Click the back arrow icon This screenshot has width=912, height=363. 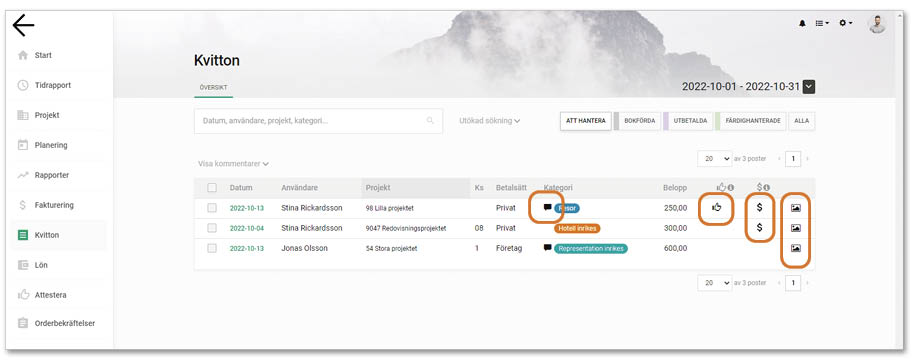pyautogui.click(x=23, y=26)
